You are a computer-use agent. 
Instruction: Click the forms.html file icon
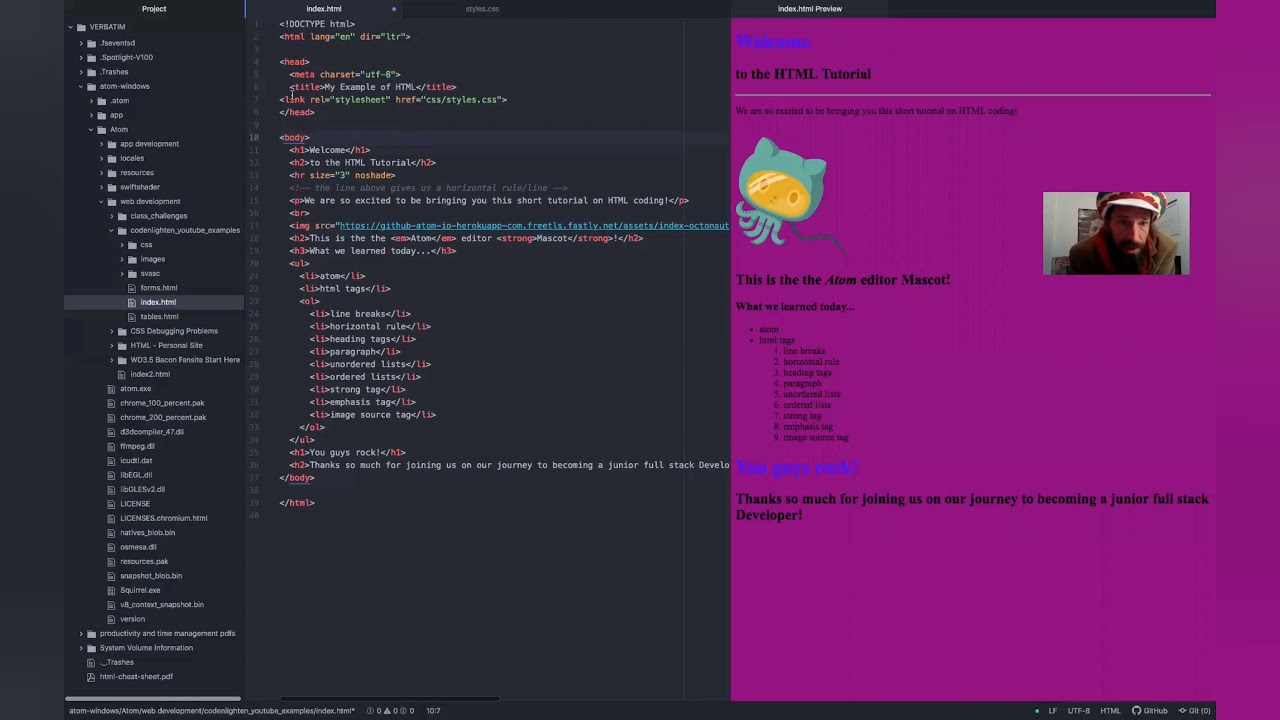point(132,288)
